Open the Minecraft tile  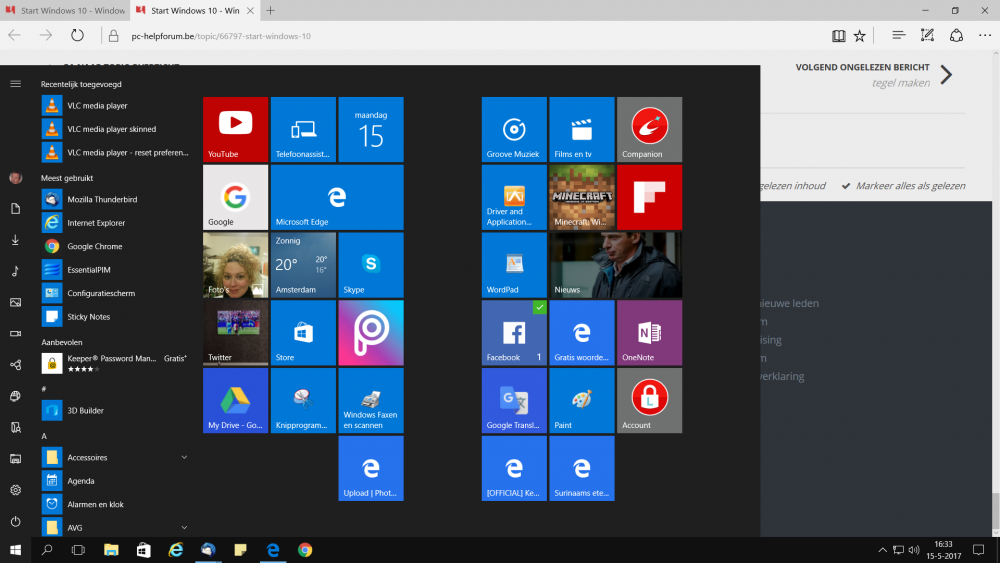click(582, 197)
